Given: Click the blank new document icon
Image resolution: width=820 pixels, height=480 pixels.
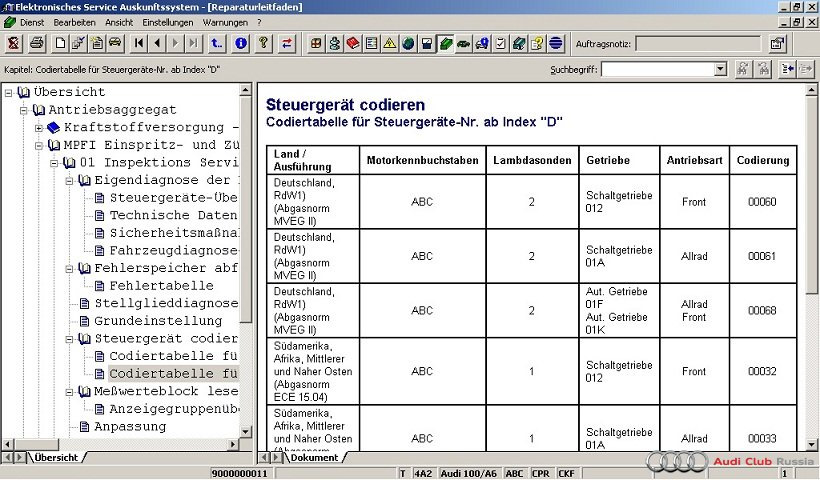Looking at the screenshot, I should click(60, 43).
